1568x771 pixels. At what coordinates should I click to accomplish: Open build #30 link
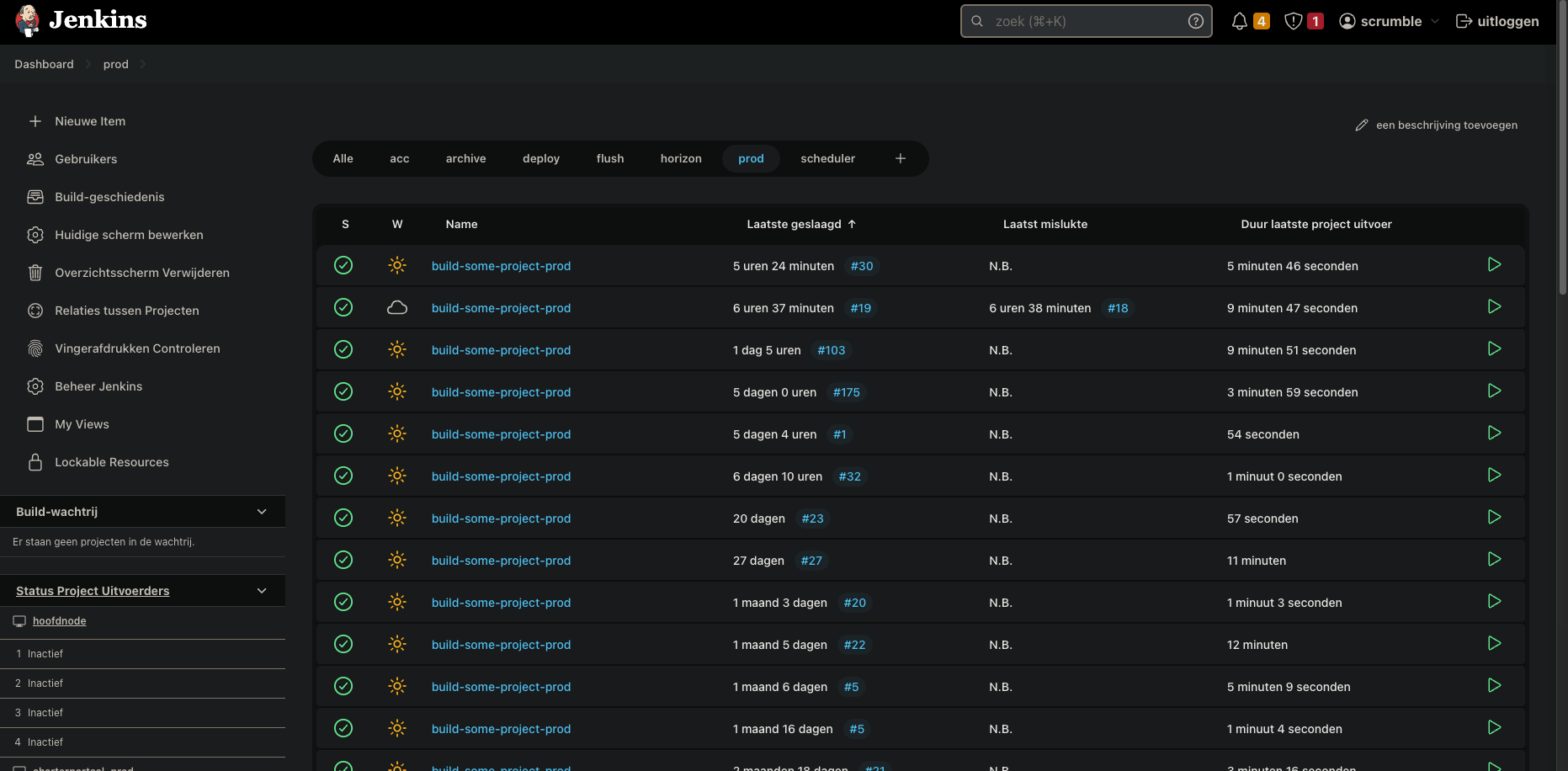pyautogui.click(x=862, y=266)
